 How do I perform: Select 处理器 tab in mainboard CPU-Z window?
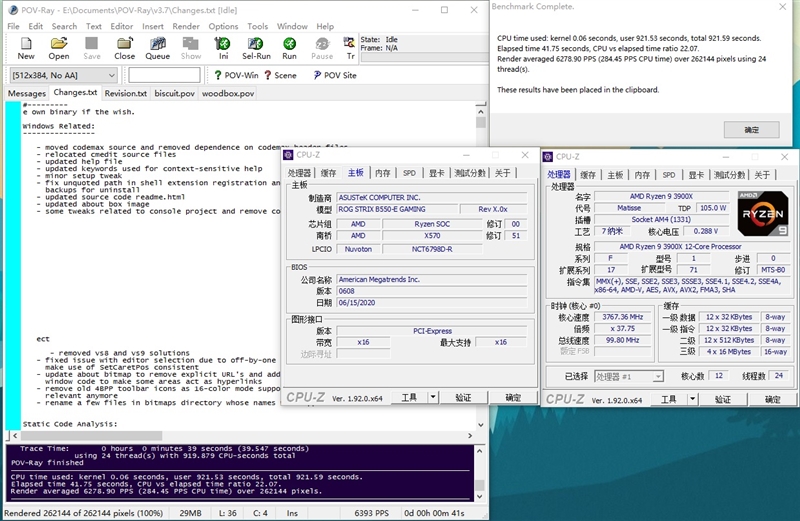pyautogui.click(x=299, y=173)
